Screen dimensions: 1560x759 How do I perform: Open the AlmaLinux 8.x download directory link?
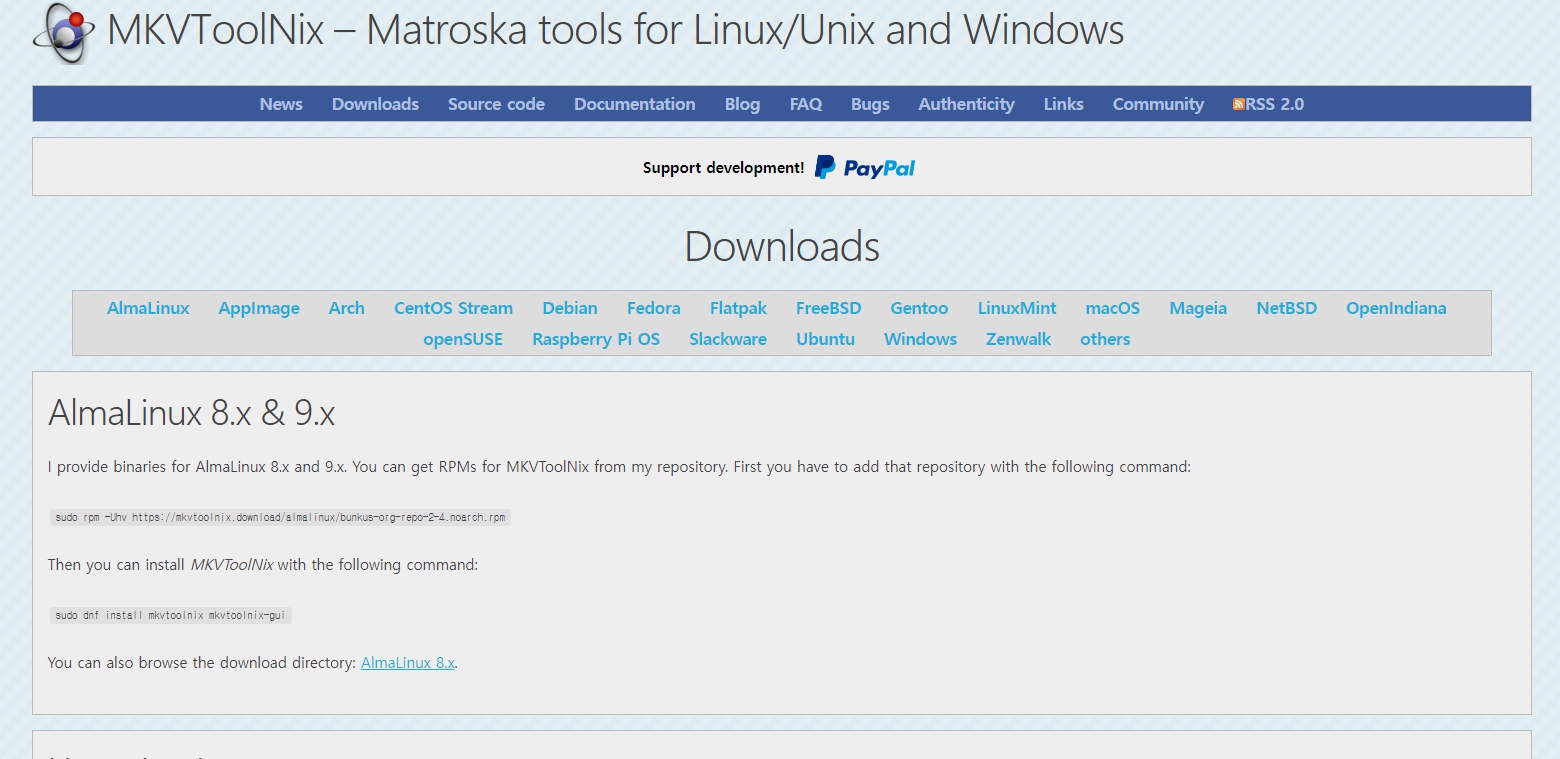point(408,663)
